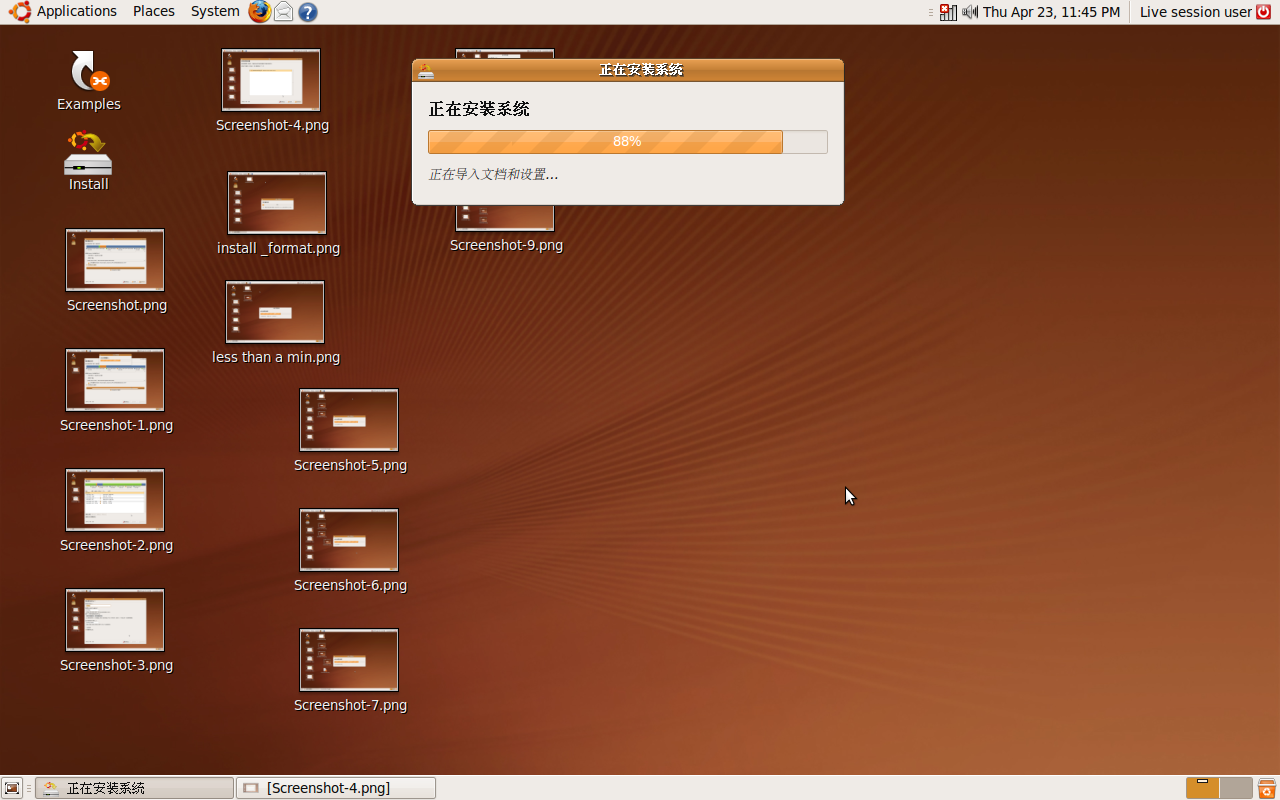Switch to the first workspace
This screenshot has height=800, width=1280.
point(1203,788)
